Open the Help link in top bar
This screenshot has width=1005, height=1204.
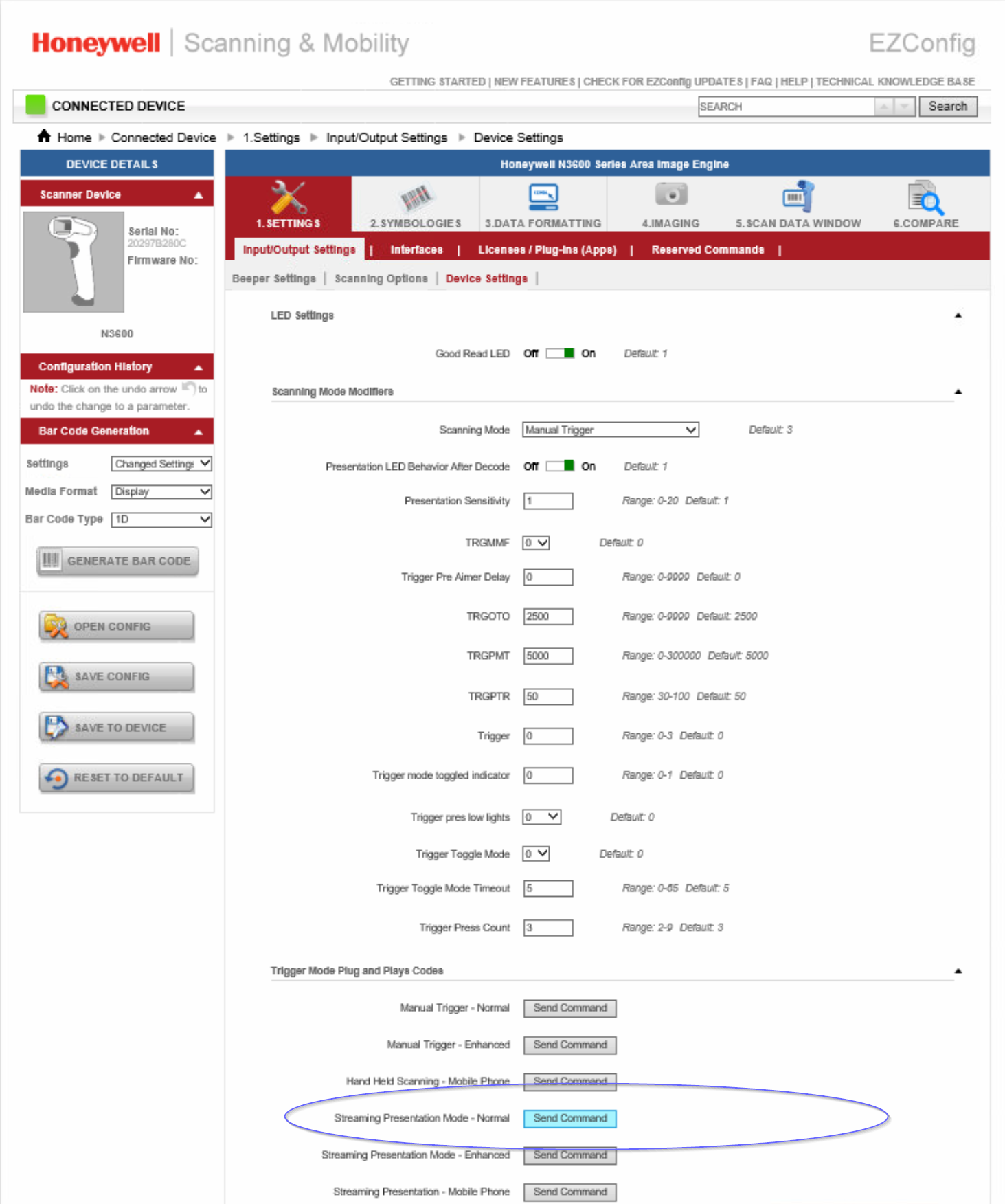point(794,81)
